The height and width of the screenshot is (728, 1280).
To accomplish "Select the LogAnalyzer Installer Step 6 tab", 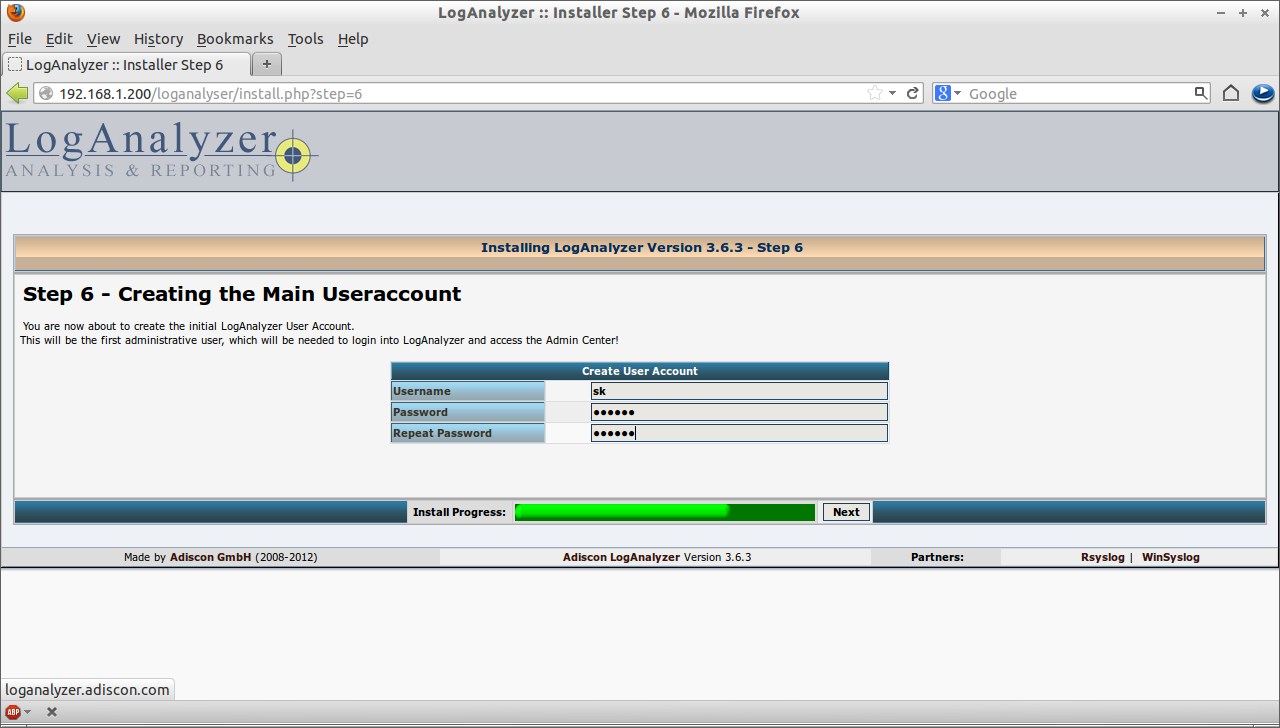I will [125, 64].
